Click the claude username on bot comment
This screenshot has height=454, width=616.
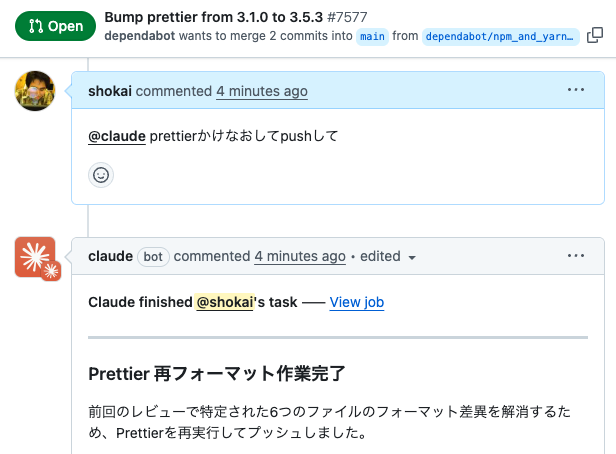tap(110, 256)
